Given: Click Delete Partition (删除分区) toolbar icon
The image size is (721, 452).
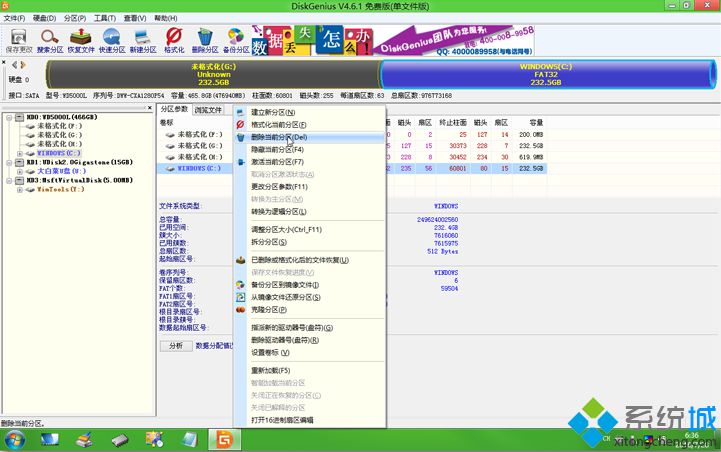Looking at the screenshot, I should click(205, 40).
